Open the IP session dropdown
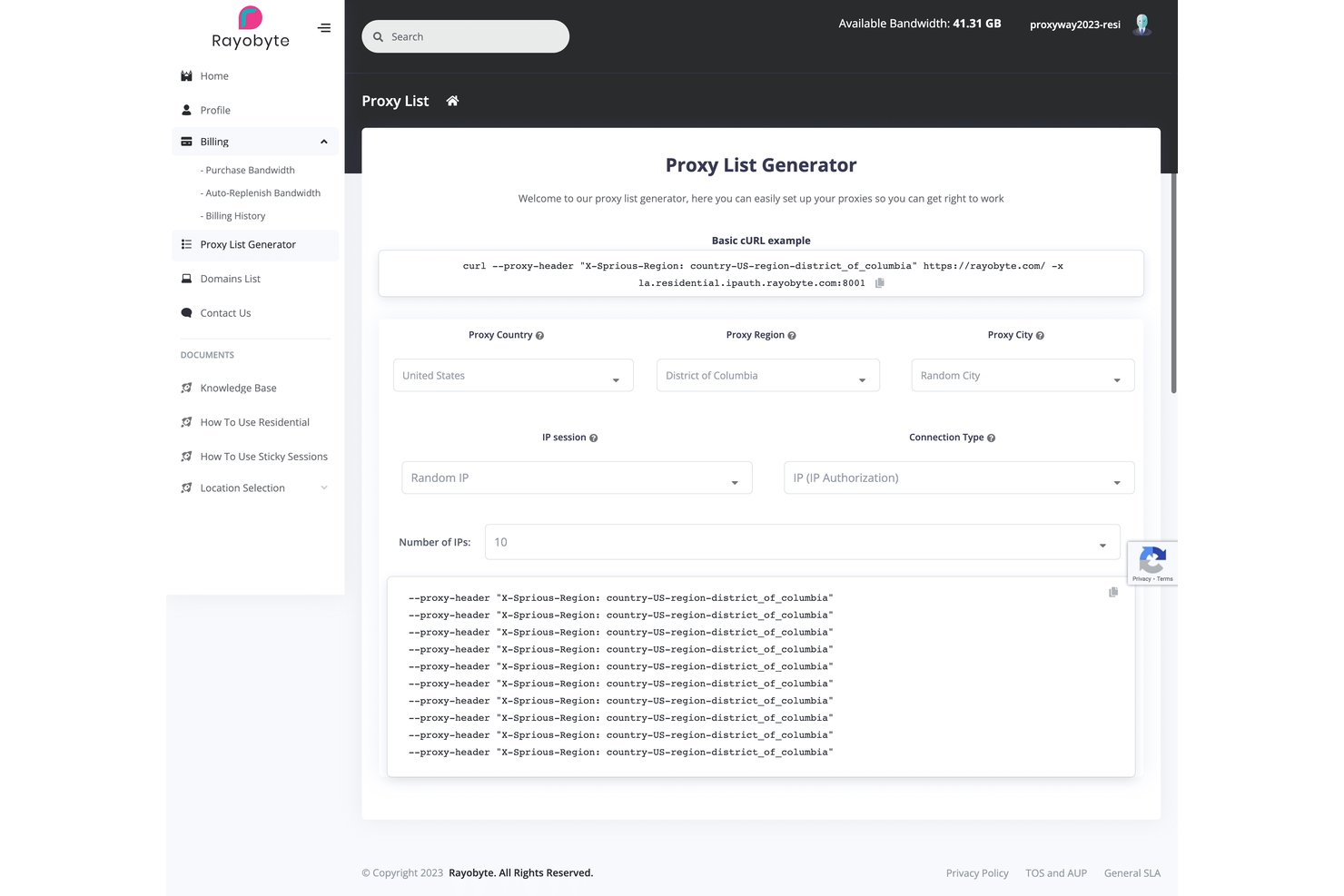1344x896 pixels. [577, 478]
